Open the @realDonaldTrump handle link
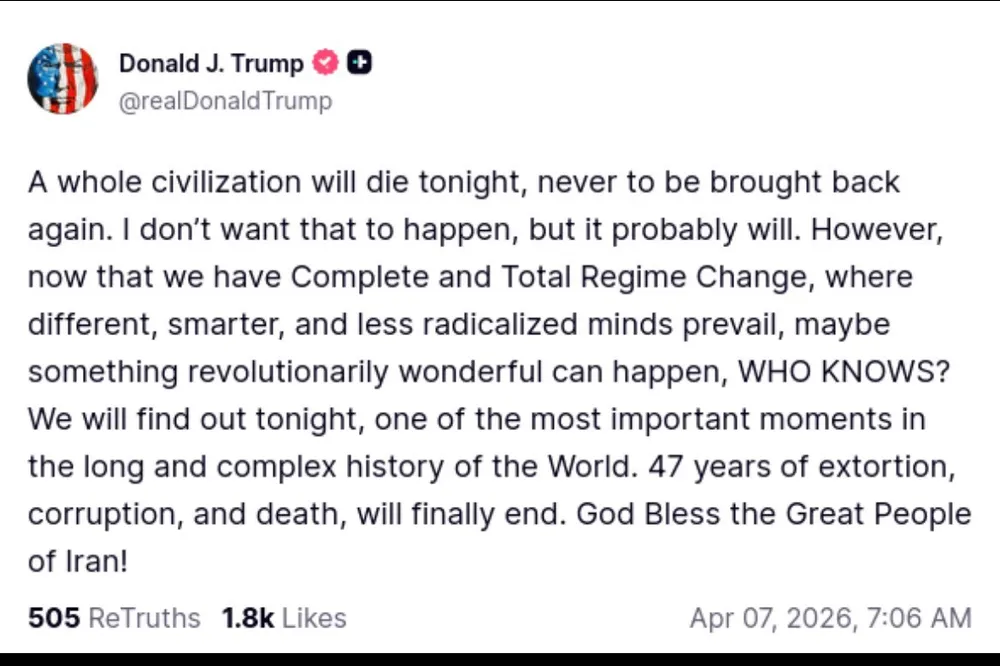The image size is (1000, 666). point(225,102)
